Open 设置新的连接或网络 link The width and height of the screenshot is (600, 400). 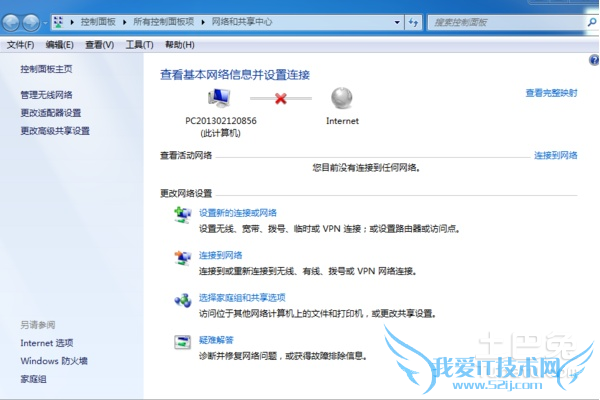(238, 213)
